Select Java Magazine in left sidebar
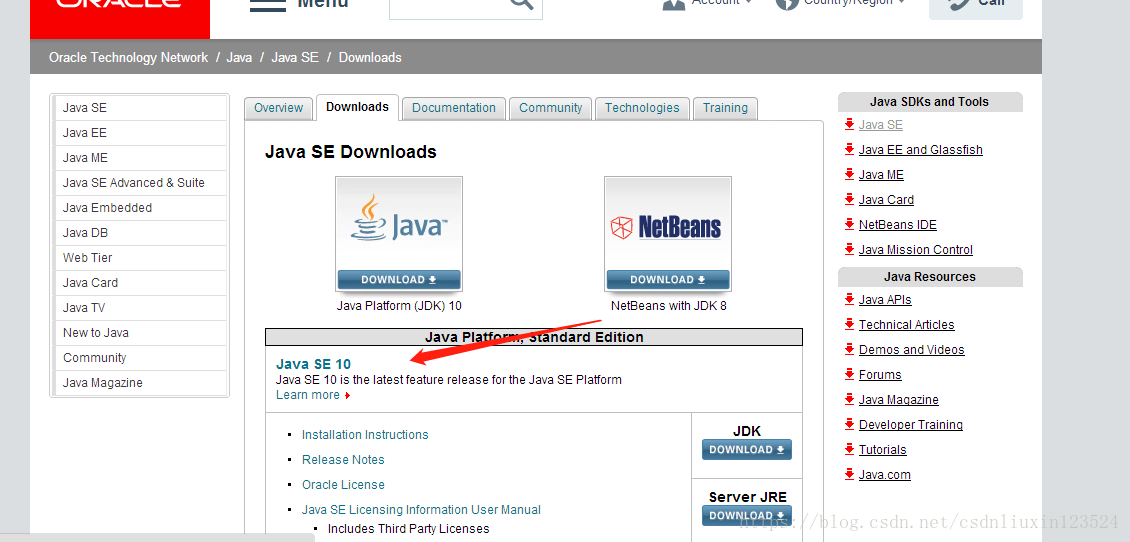Screen dimensions: 1130x542 [141, 383]
